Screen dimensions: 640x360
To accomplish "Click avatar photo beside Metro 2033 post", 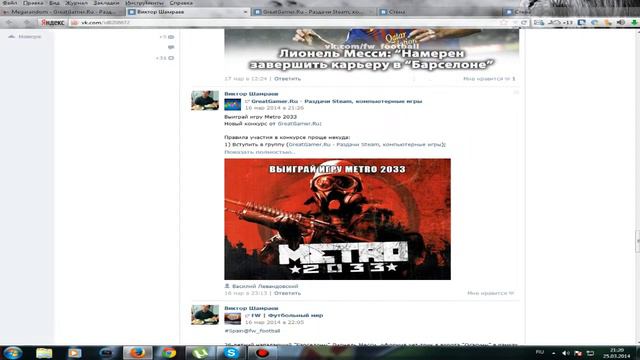I will pos(205,100).
